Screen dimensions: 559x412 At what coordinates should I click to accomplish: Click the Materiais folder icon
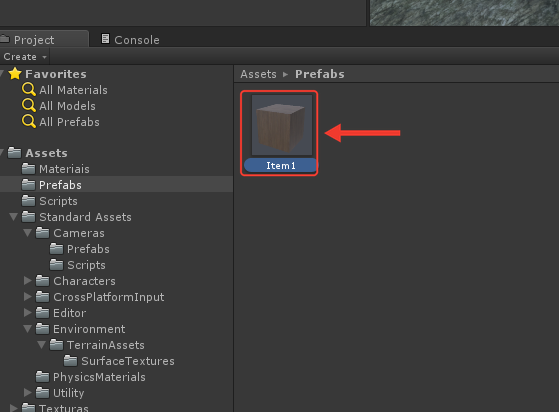pyautogui.click(x=29, y=168)
